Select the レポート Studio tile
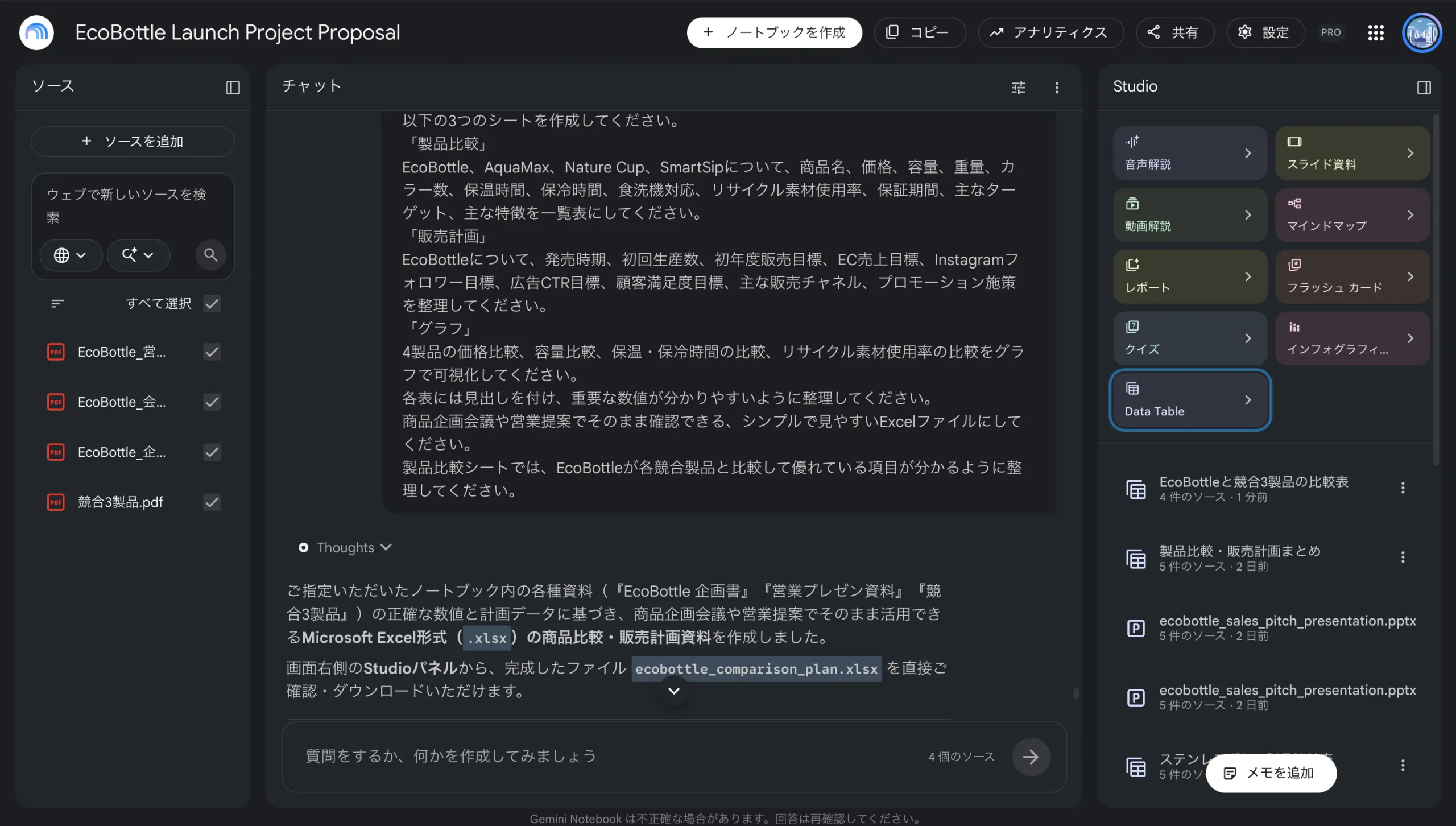Image resolution: width=1456 pixels, height=826 pixels. coord(1190,276)
